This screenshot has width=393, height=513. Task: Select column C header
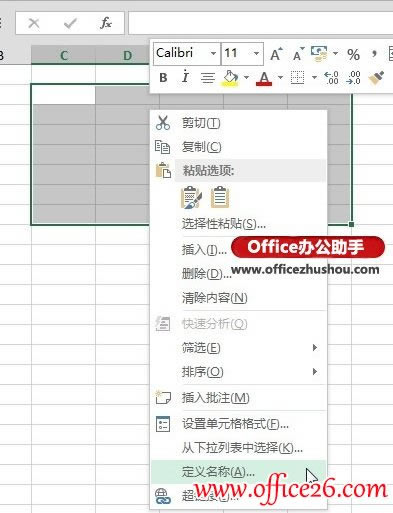click(64, 55)
